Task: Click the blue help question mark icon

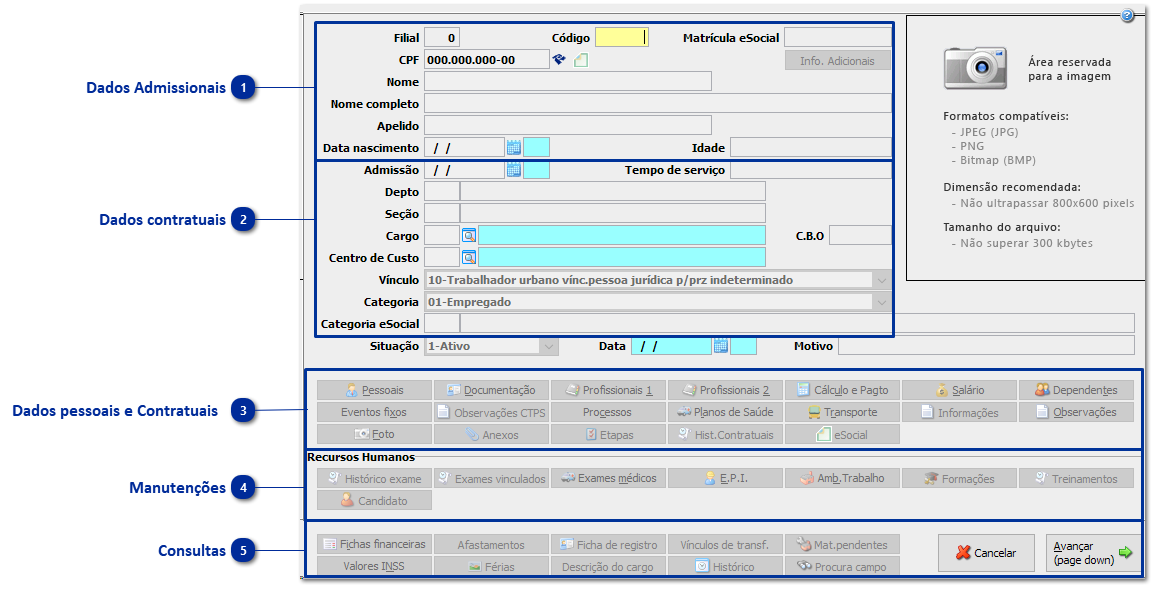Action: tap(1128, 16)
